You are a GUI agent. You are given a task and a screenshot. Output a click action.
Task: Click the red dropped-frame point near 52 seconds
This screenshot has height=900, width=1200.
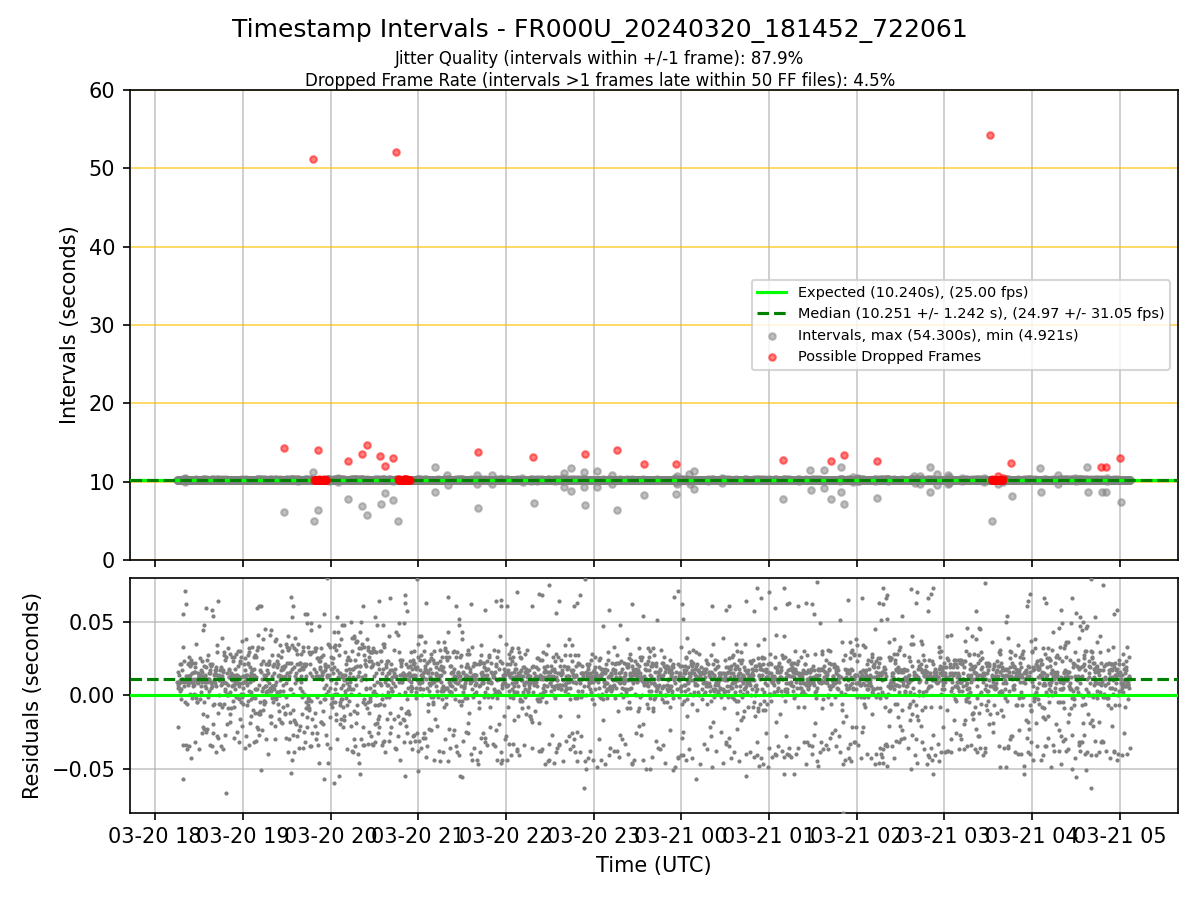pyautogui.click(x=396, y=152)
